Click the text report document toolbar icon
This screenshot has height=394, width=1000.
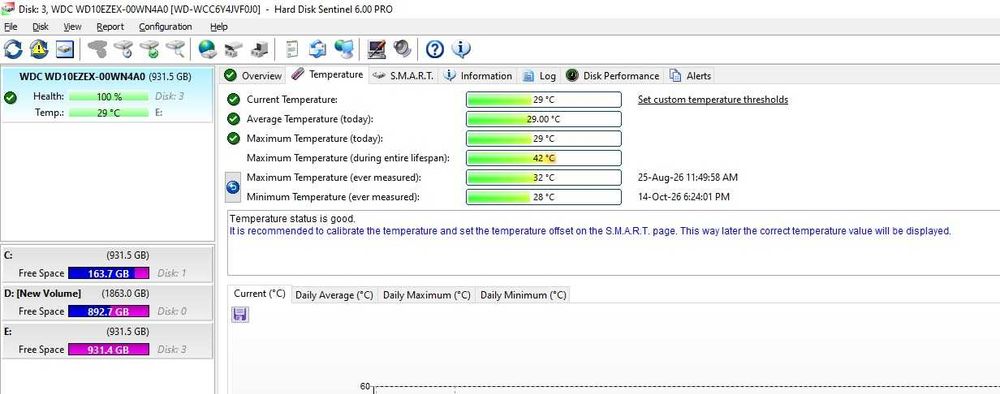pyautogui.click(x=292, y=49)
